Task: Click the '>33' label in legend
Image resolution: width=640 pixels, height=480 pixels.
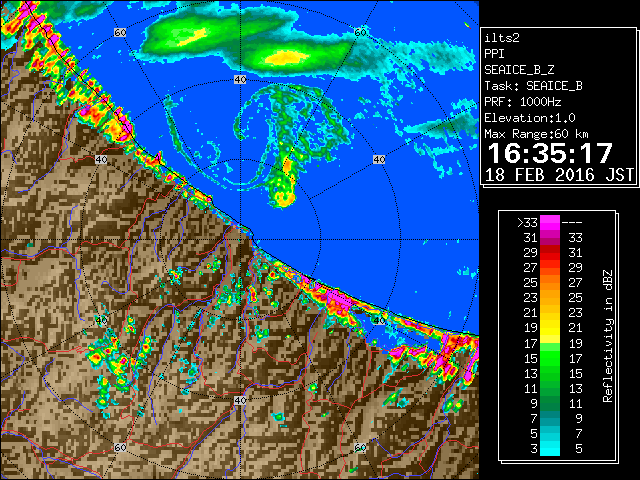Action: [x=527, y=223]
